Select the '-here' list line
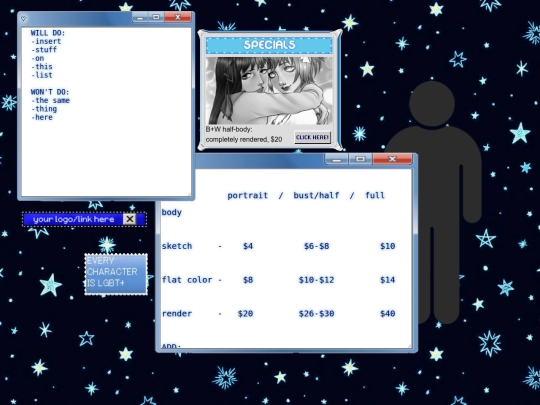The image size is (540, 405). point(42,117)
